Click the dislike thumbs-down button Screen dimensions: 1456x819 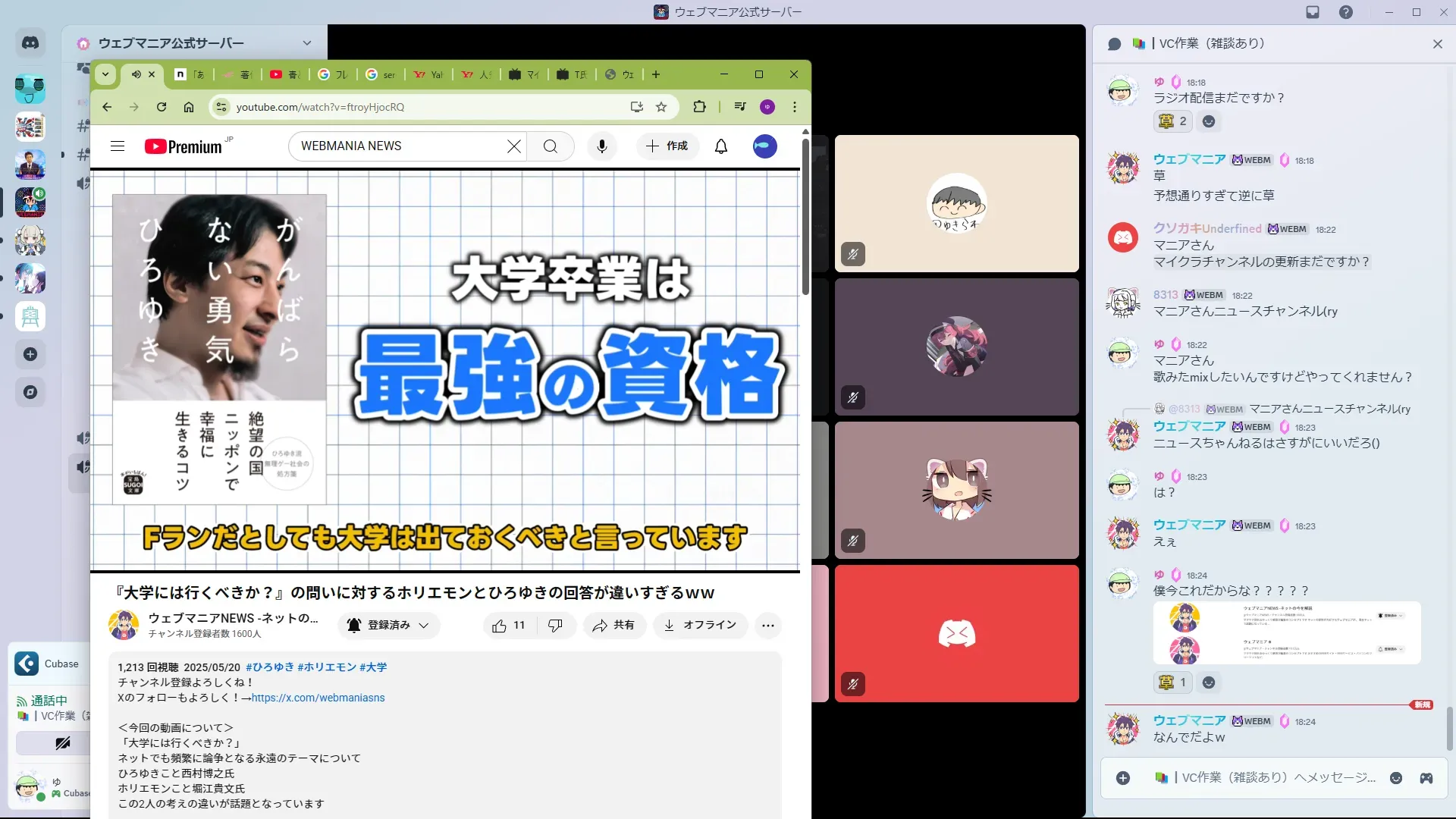point(555,626)
